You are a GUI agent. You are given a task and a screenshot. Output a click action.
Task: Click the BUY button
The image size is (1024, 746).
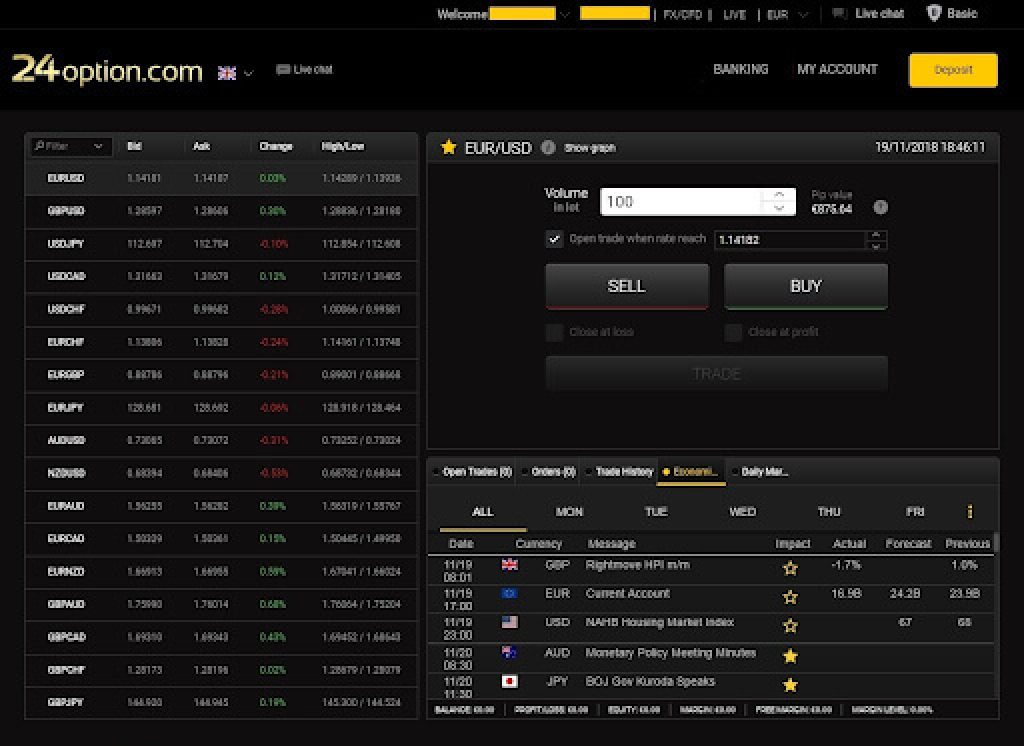pos(806,286)
